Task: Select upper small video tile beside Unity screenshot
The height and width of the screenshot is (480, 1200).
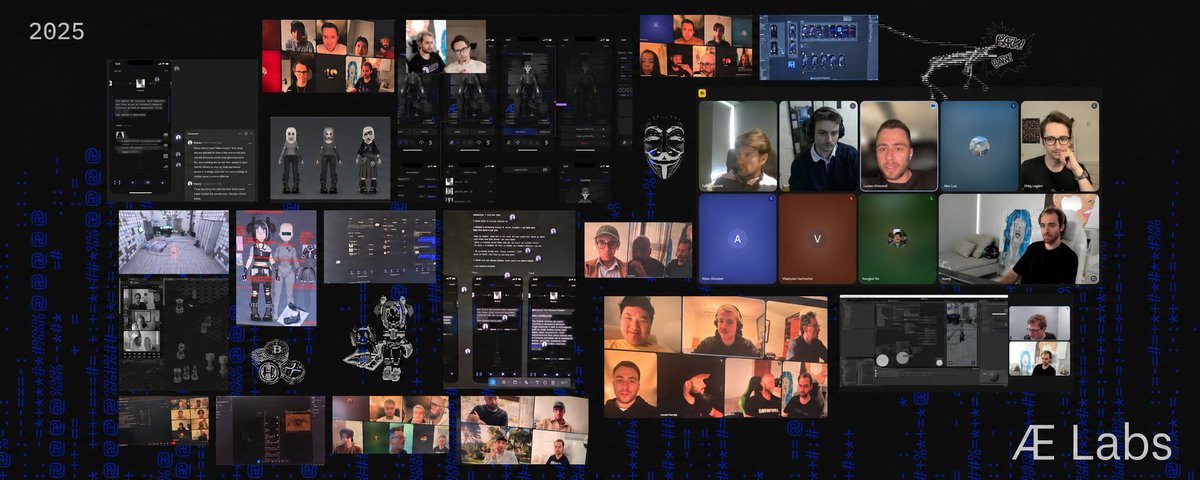Action: click(x=1039, y=323)
